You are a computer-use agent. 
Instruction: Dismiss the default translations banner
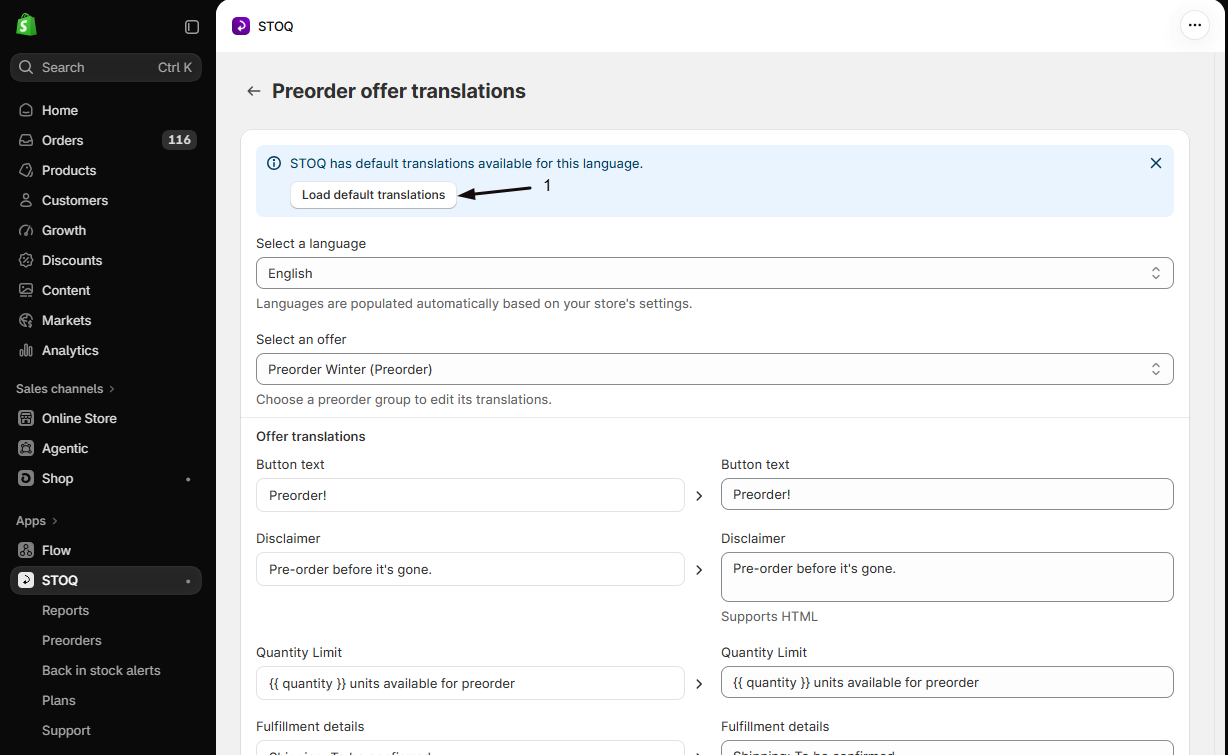(1156, 163)
